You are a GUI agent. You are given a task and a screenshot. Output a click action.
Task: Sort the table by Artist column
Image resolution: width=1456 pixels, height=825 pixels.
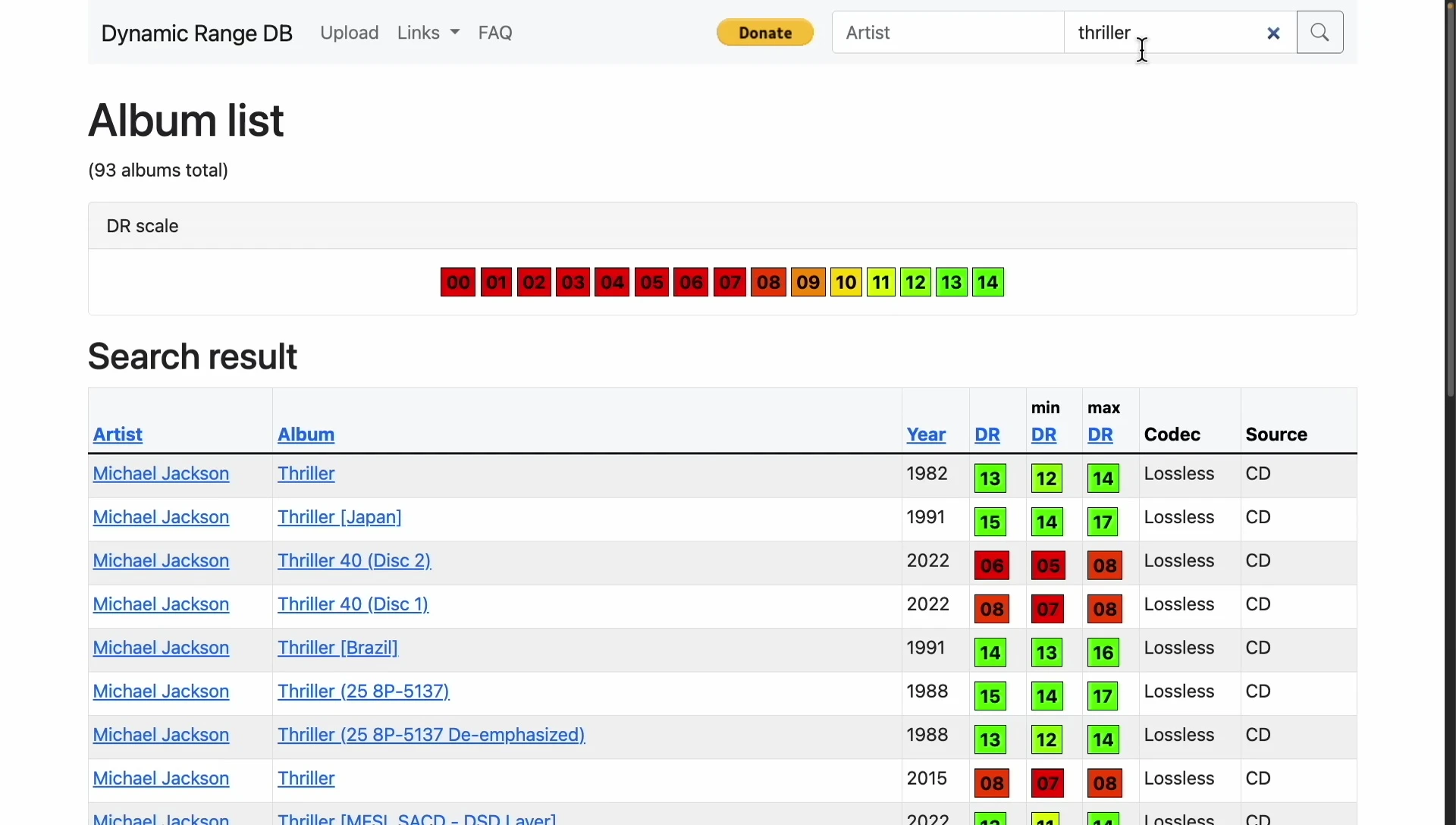[118, 434]
